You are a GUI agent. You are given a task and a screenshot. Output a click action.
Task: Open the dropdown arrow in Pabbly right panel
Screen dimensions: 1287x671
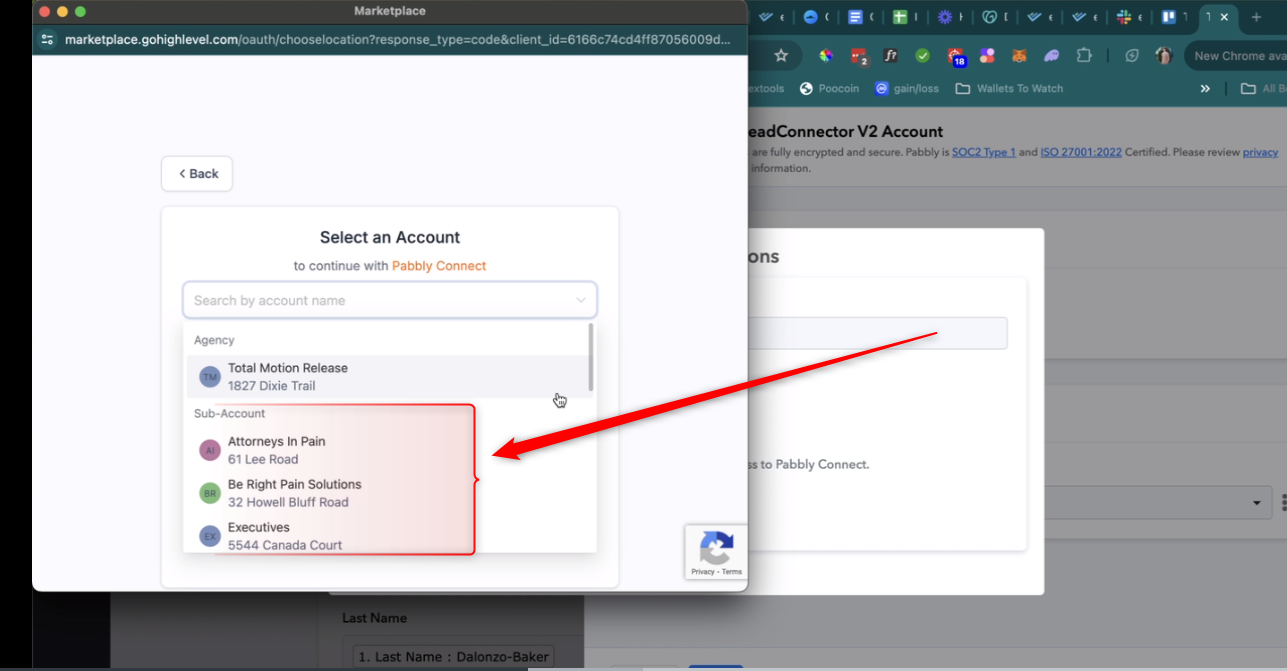[1257, 503]
